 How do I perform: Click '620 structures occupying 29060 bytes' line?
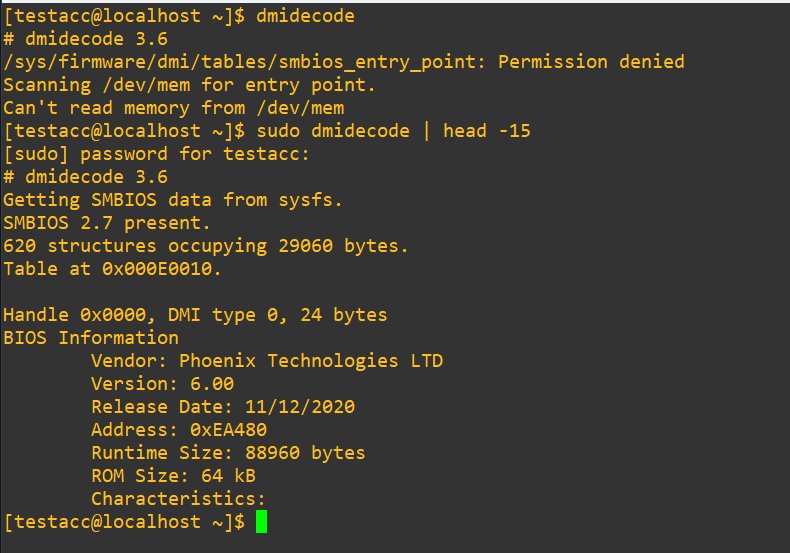click(x=206, y=246)
